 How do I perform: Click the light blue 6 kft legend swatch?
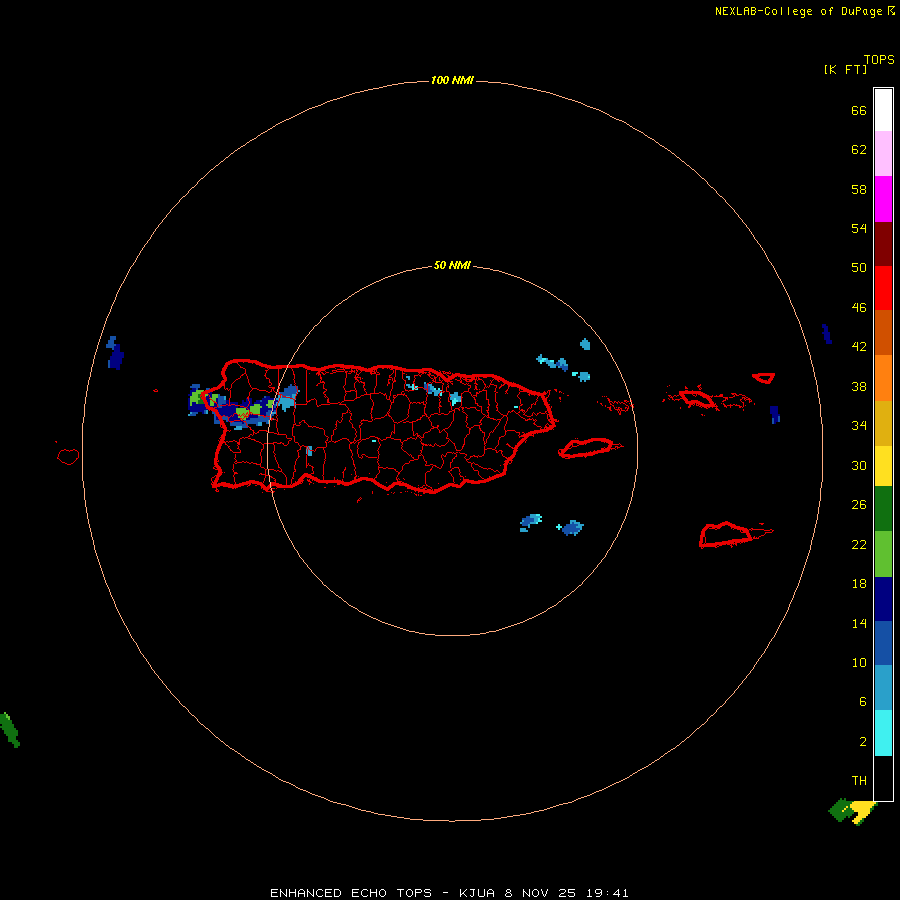point(883,688)
